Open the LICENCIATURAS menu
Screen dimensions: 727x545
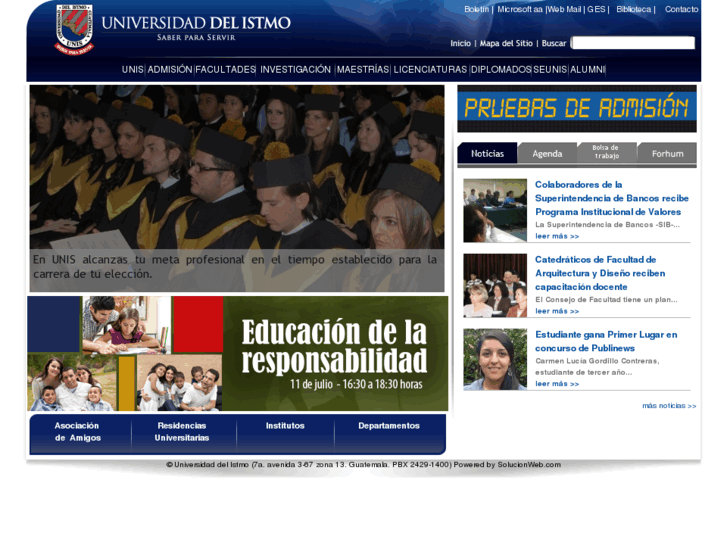[430, 70]
